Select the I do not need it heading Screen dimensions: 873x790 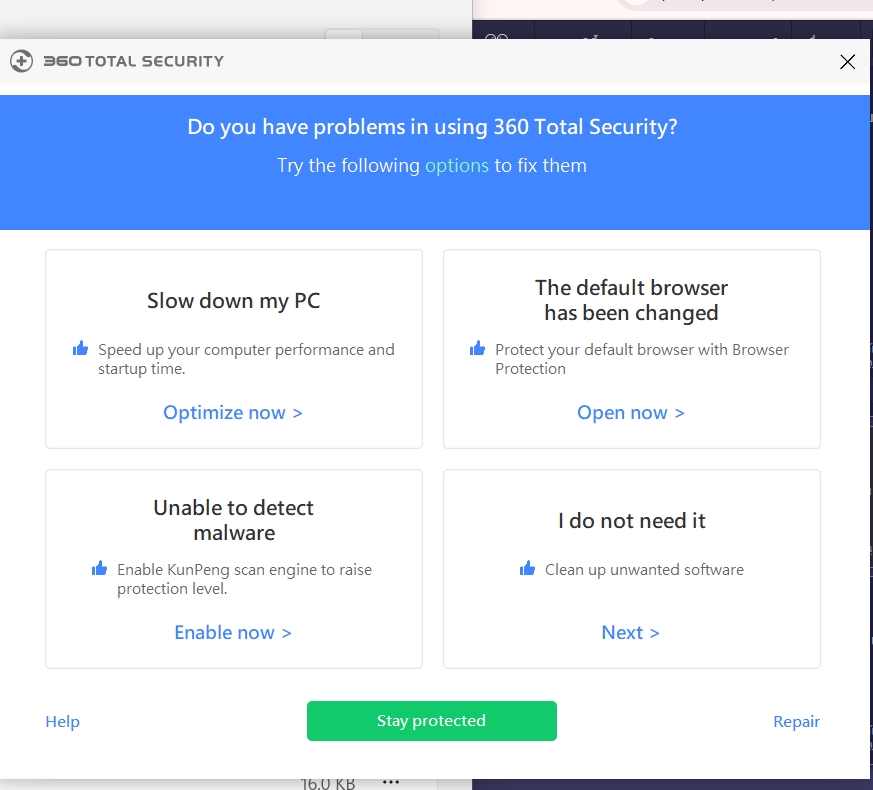[x=631, y=521]
